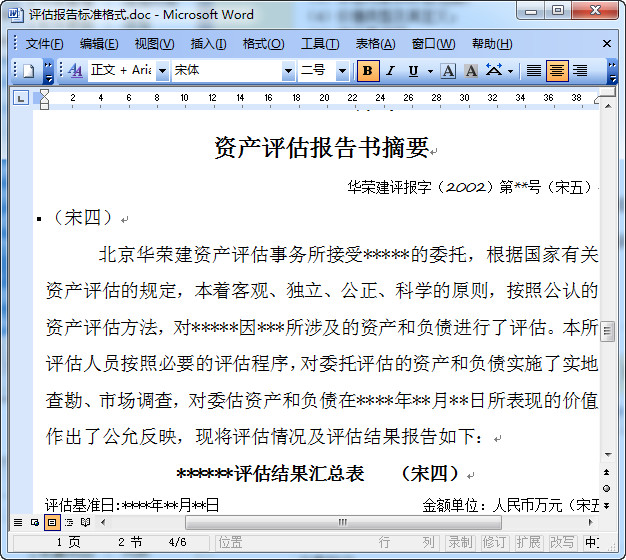The image size is (626, 560).
Task: Click the Word document icon in title bar
Action: pyautogui.click(x=16, y=14)
